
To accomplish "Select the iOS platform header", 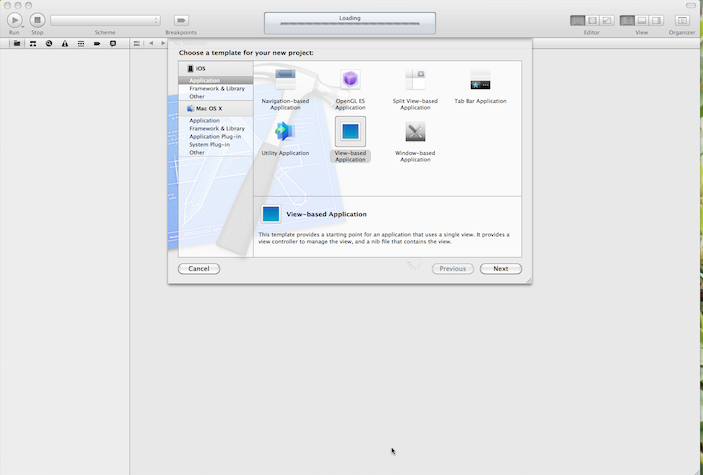I will (216, 69).
